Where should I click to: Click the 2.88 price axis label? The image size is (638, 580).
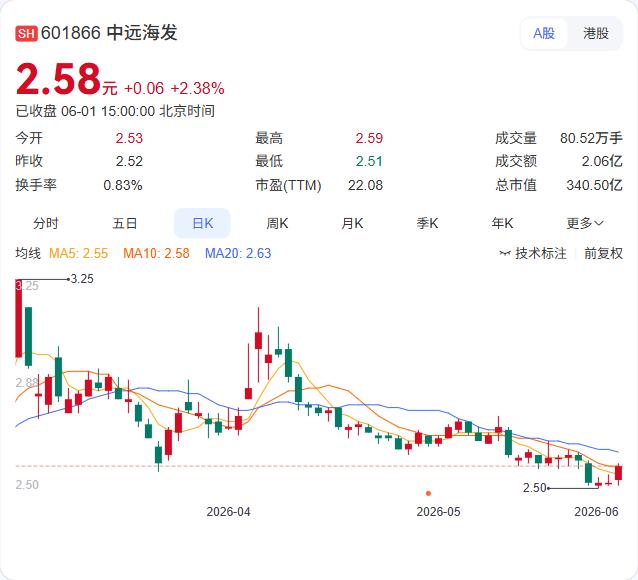(x=27, y=383)
